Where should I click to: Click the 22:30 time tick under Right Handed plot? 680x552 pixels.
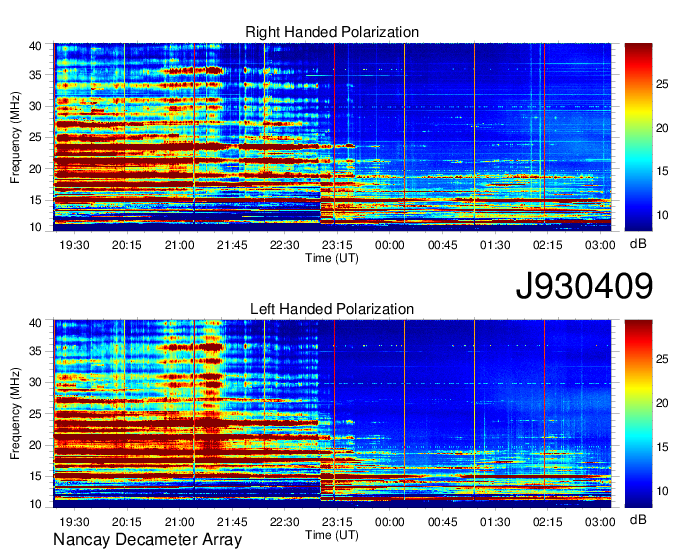(284, 245)
